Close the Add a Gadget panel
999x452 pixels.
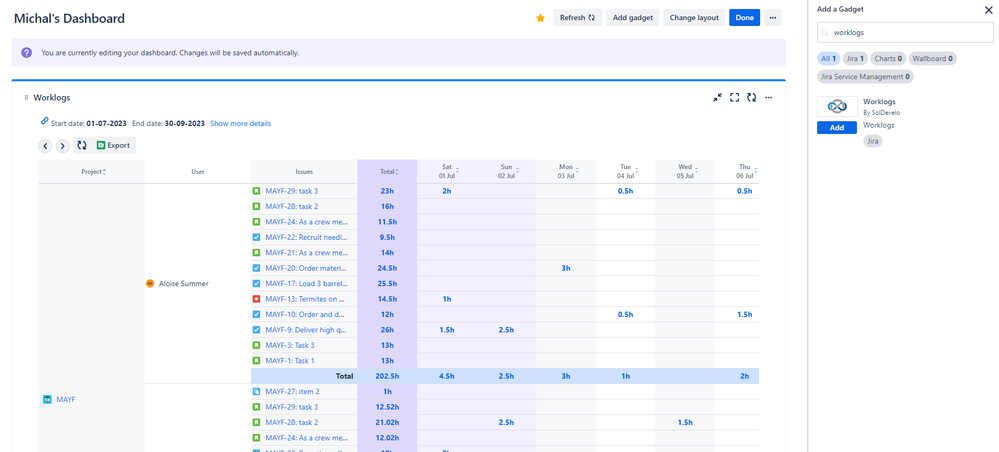click(989, 10)
